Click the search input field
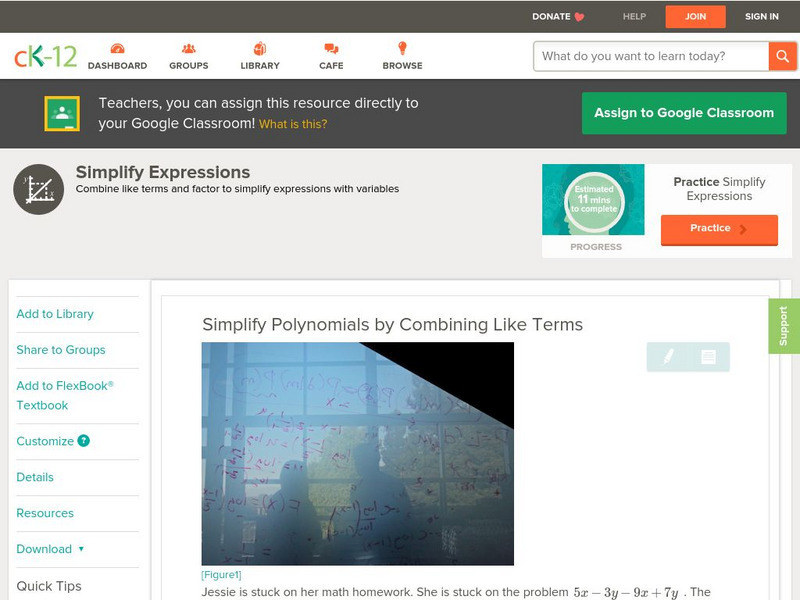Screen dimensions: 800x600 pos(651,56)
